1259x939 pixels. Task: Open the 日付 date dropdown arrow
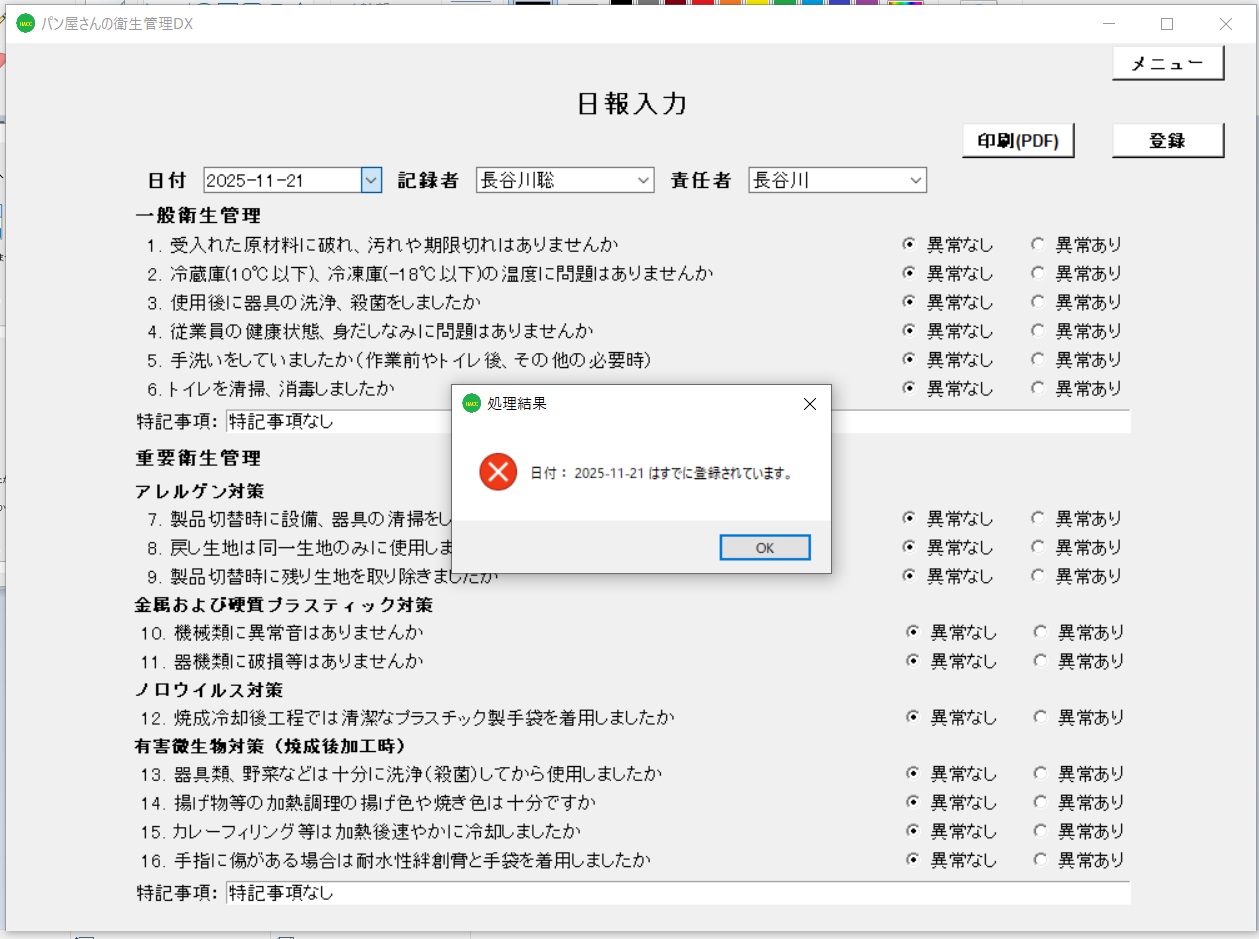371,180
